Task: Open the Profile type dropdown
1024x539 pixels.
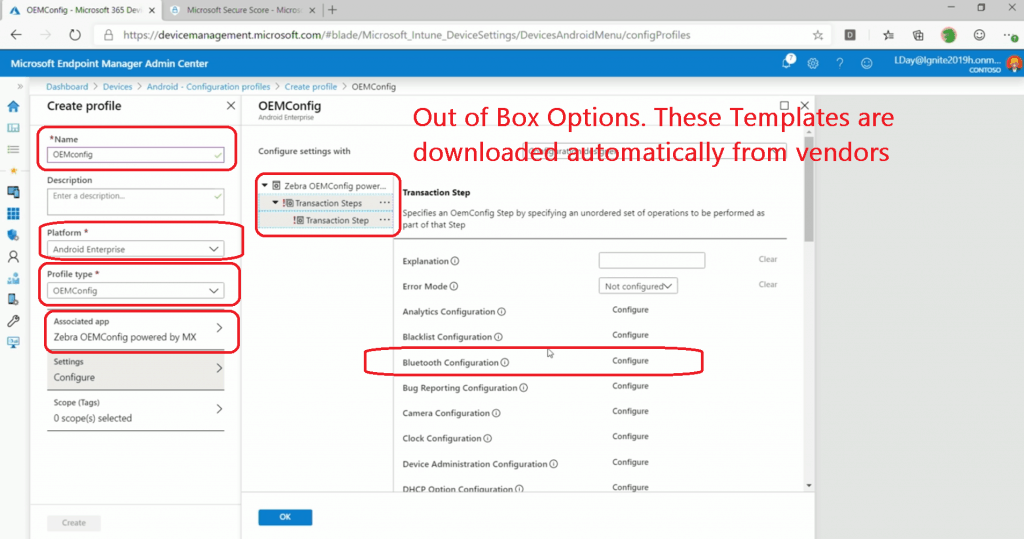Action: tap(136, 291)
